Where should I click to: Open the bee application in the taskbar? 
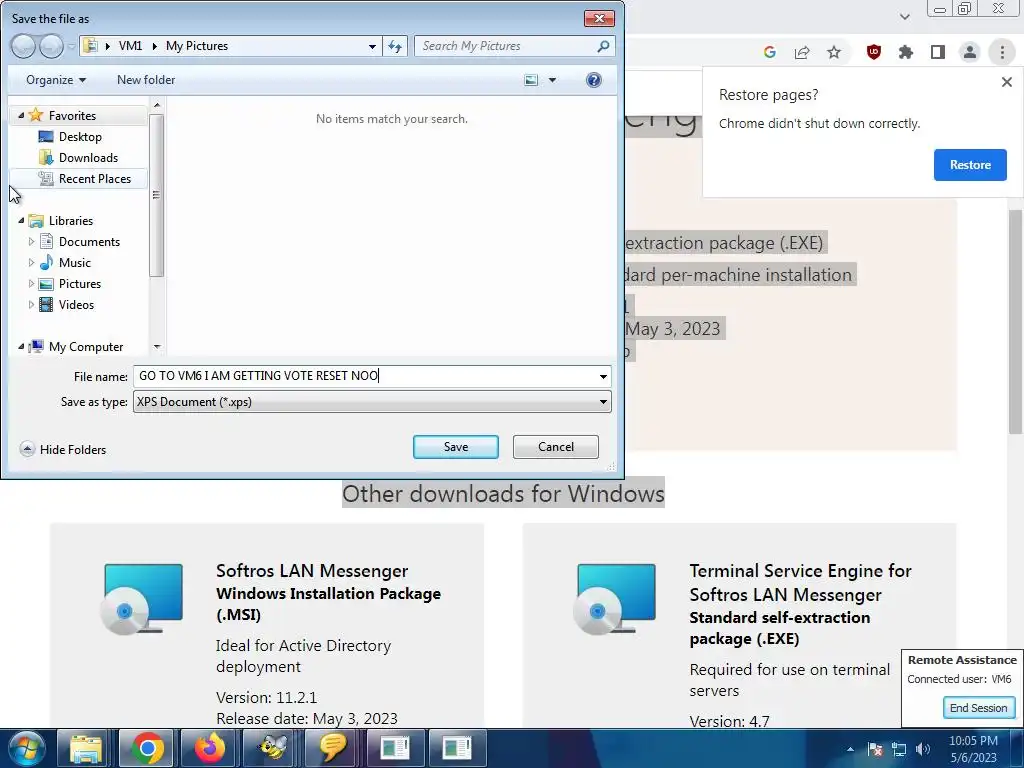coord(271,748)
